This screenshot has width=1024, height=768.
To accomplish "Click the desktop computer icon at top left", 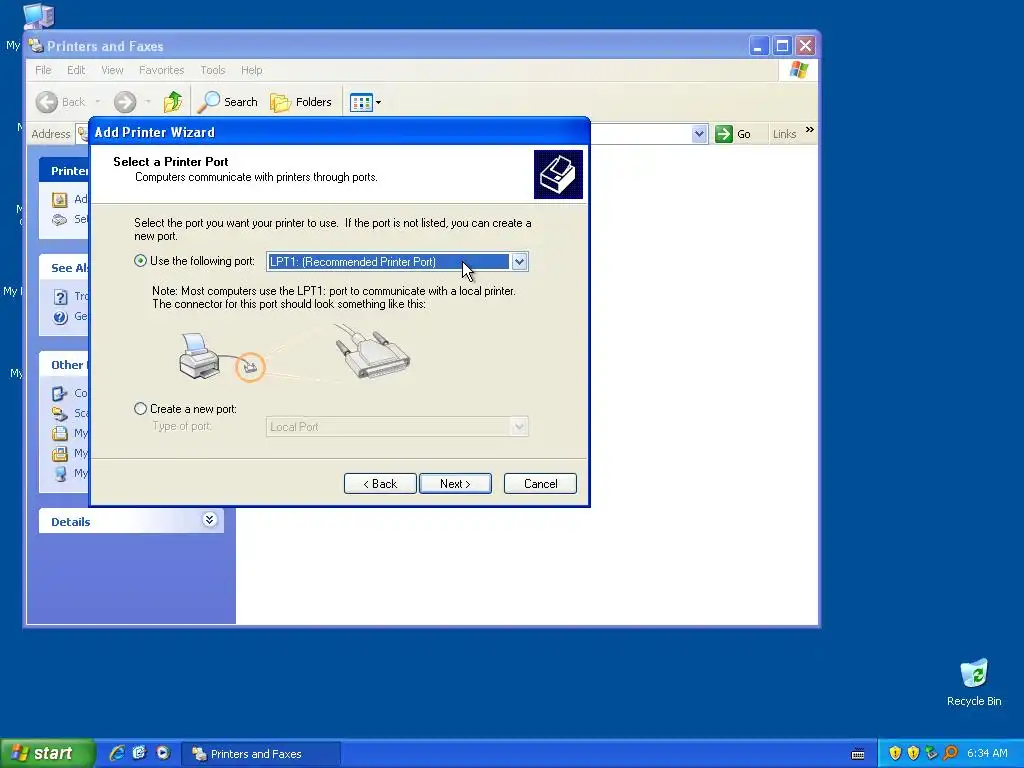I will [38, 14].
